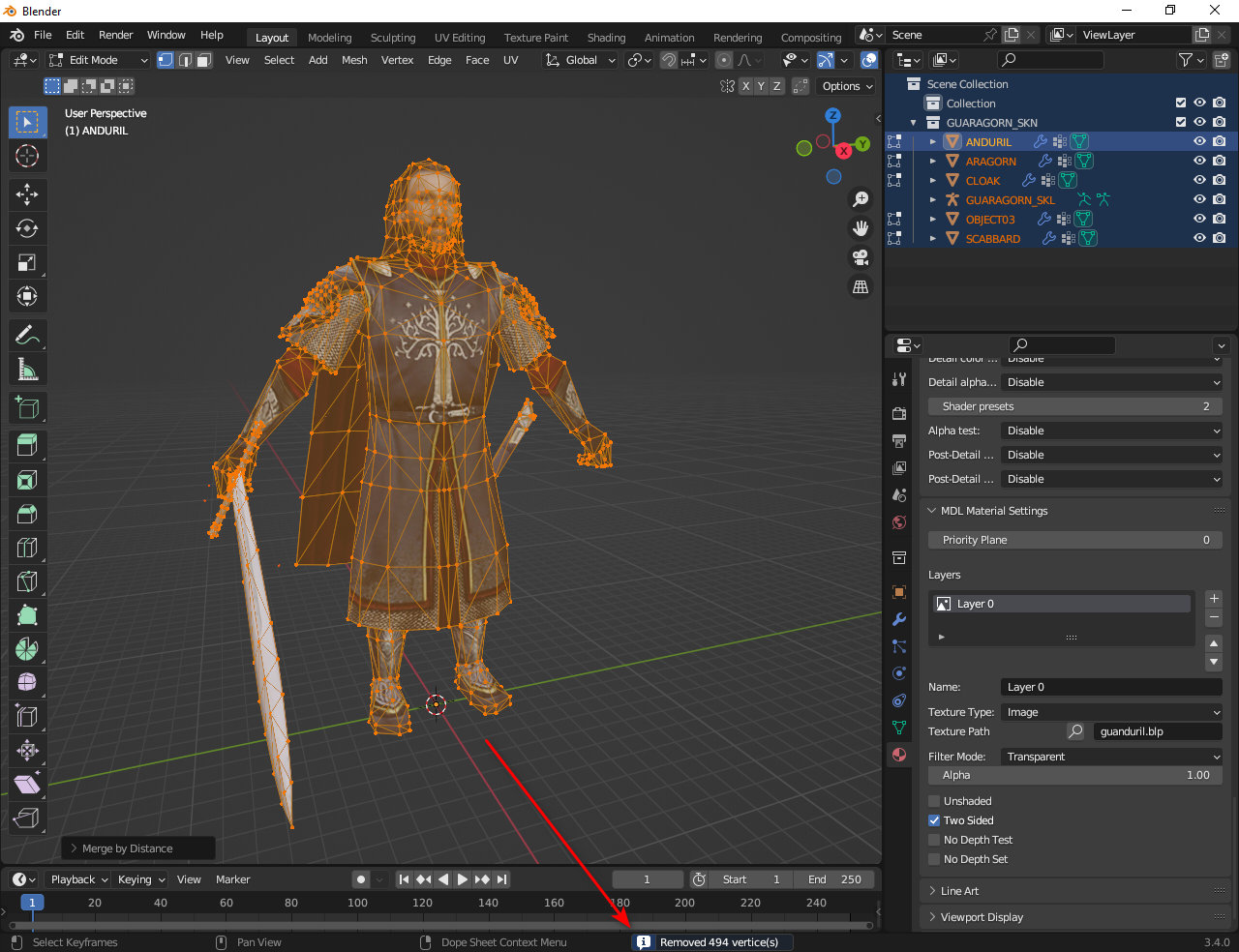This screenshot has width=1239, height=952.
Task: Select the Cursor tool in toolbar
Action: (x=27, y=156)
